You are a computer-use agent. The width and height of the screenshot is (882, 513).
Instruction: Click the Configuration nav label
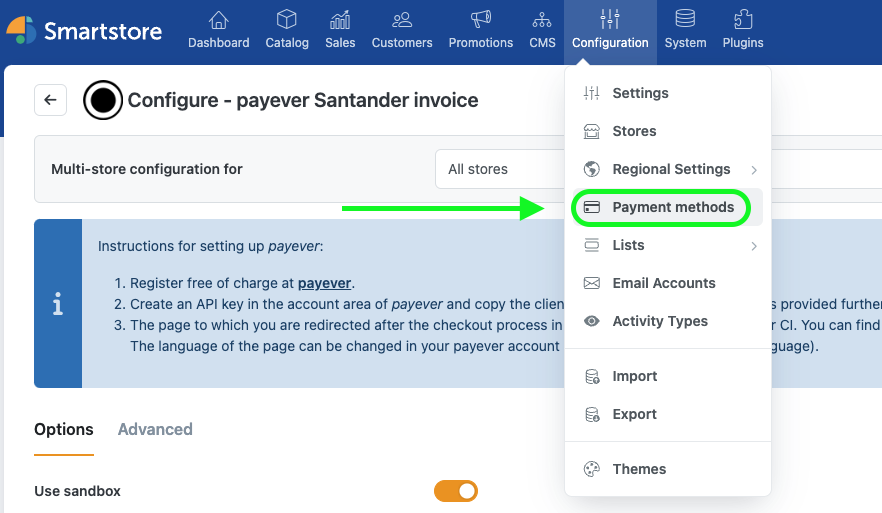[610, 43]
